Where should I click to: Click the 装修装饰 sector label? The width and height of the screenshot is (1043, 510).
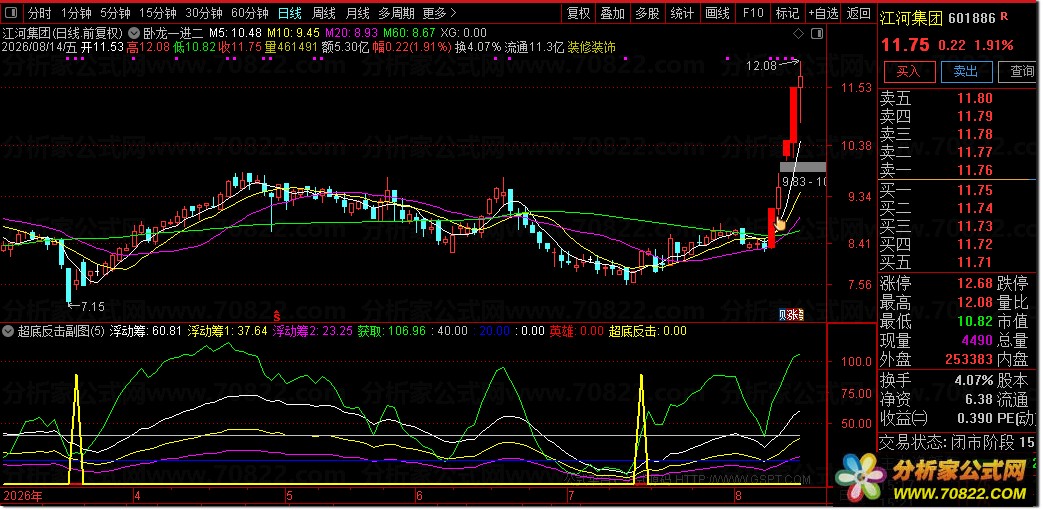[x=591, y=47]
